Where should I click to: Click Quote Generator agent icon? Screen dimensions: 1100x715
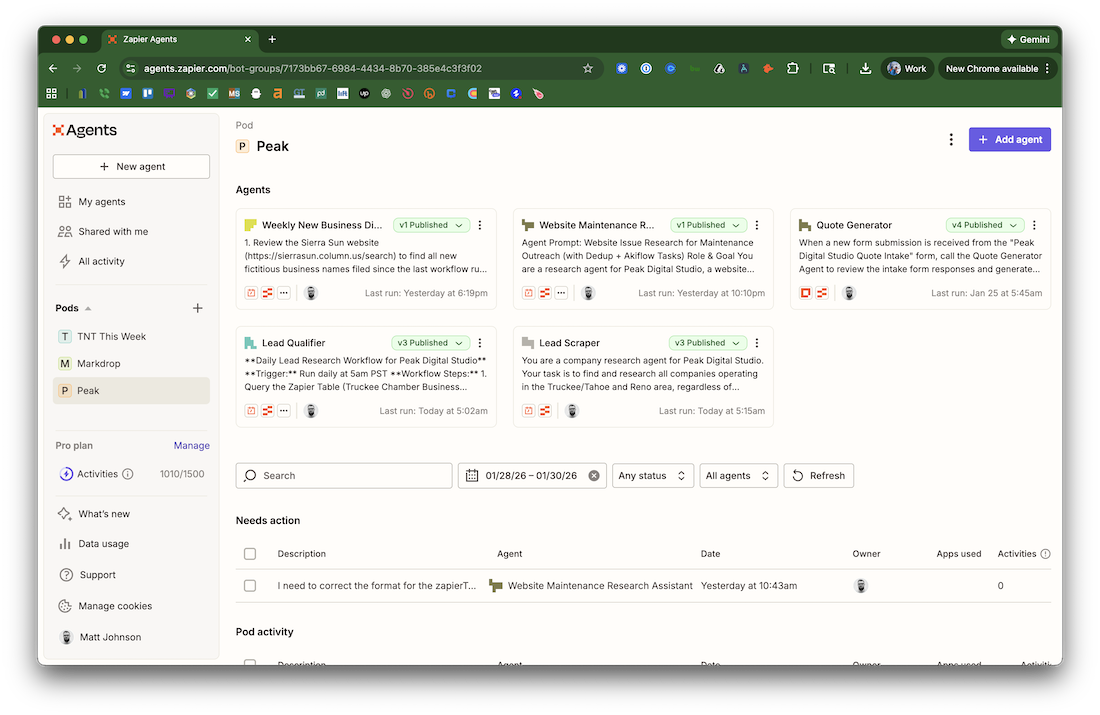tap(805, 225)
